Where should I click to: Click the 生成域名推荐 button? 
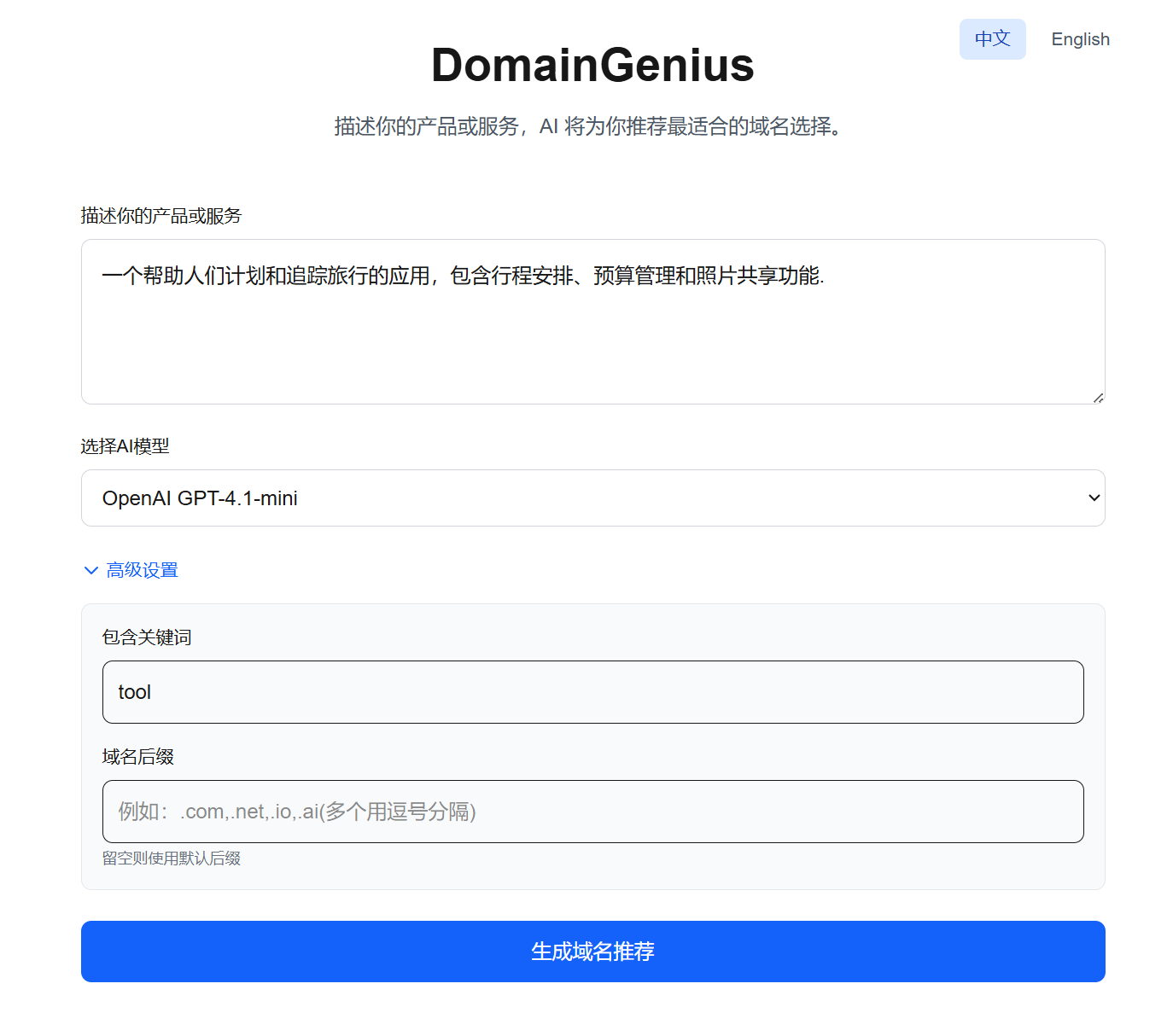pyautogui.click(x=593, y=952)
